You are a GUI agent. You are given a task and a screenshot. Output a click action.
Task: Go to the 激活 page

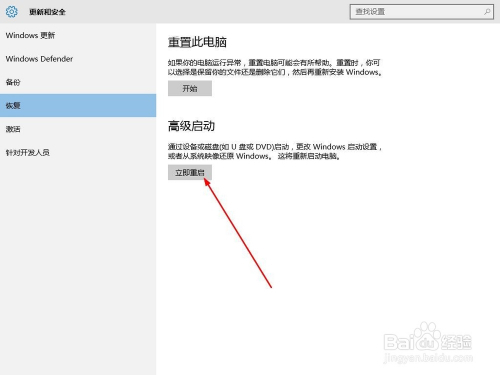(x=78, y=129)
